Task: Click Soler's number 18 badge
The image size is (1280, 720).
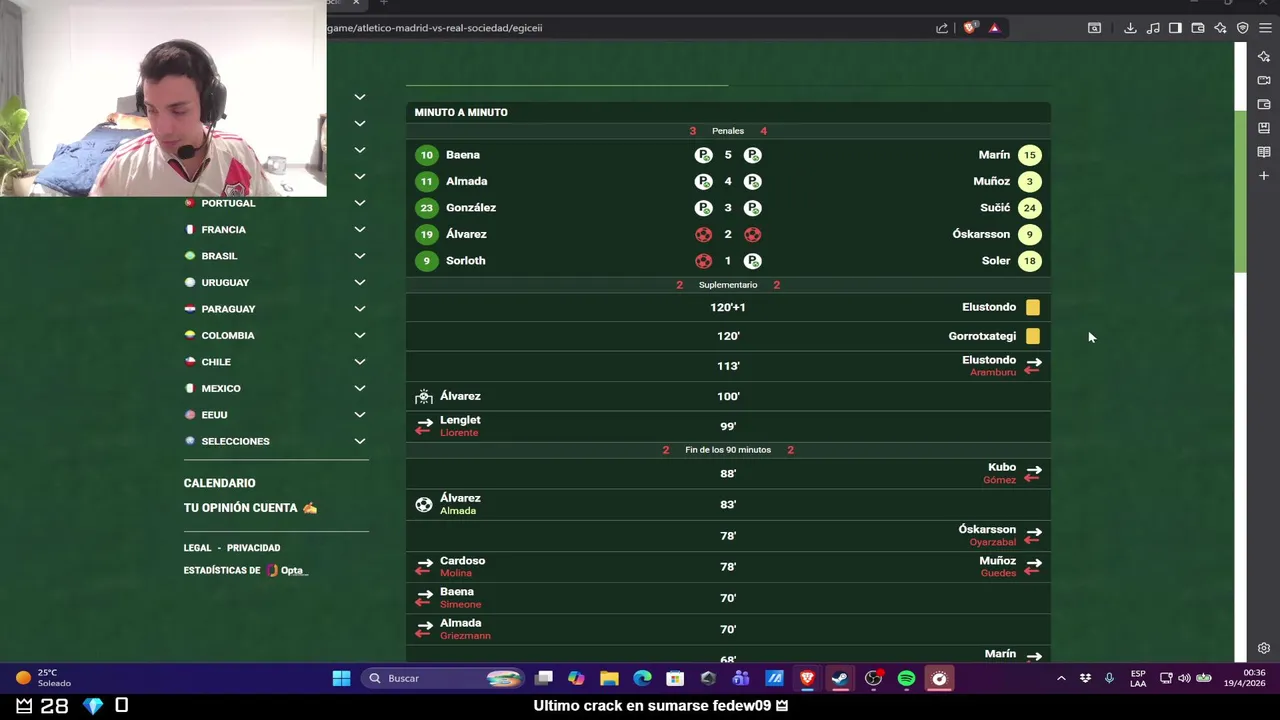Action: (1029, 261)
